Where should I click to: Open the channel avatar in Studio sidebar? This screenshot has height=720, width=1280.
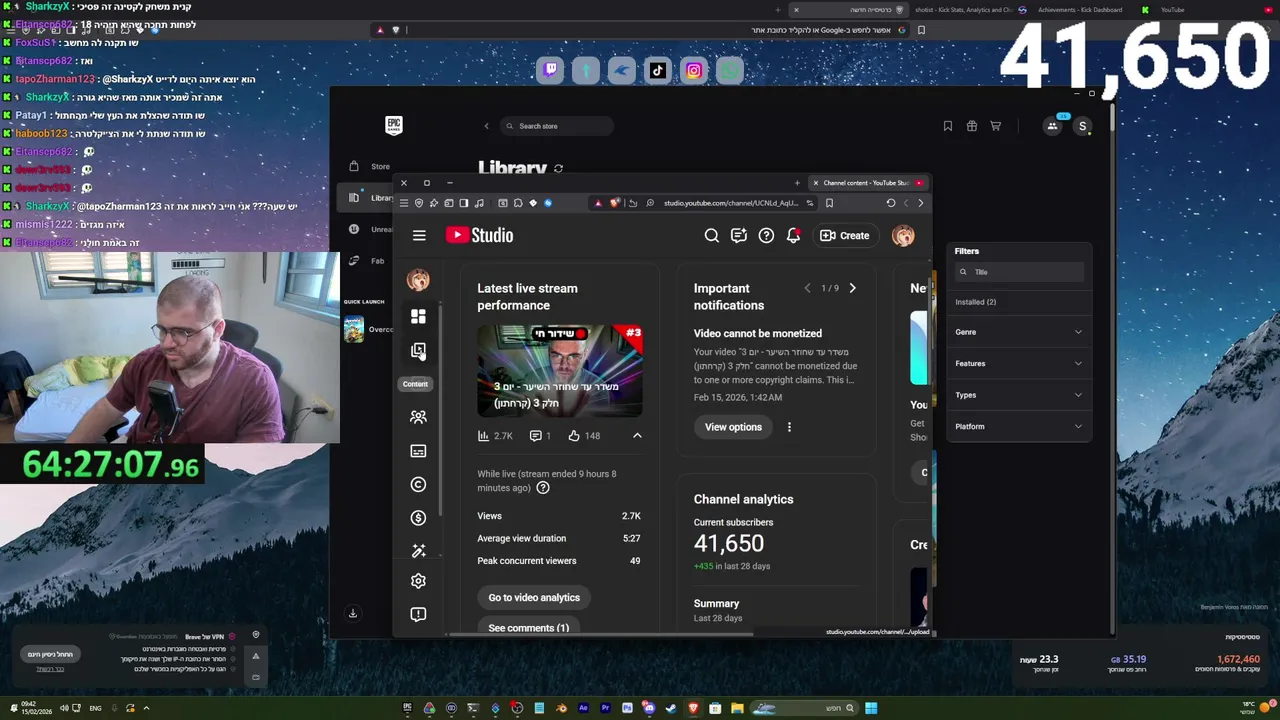[418, 280]
